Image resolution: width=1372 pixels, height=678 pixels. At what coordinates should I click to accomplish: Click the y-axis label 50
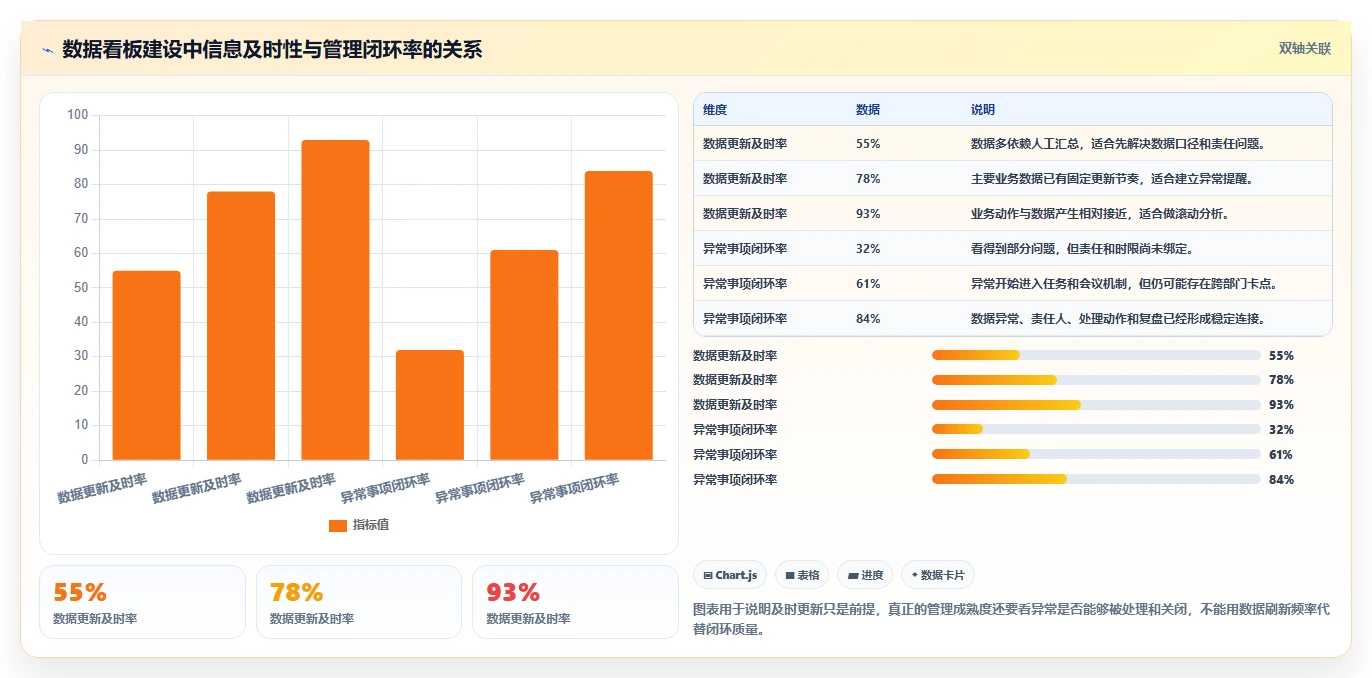[x=81, y=288]
